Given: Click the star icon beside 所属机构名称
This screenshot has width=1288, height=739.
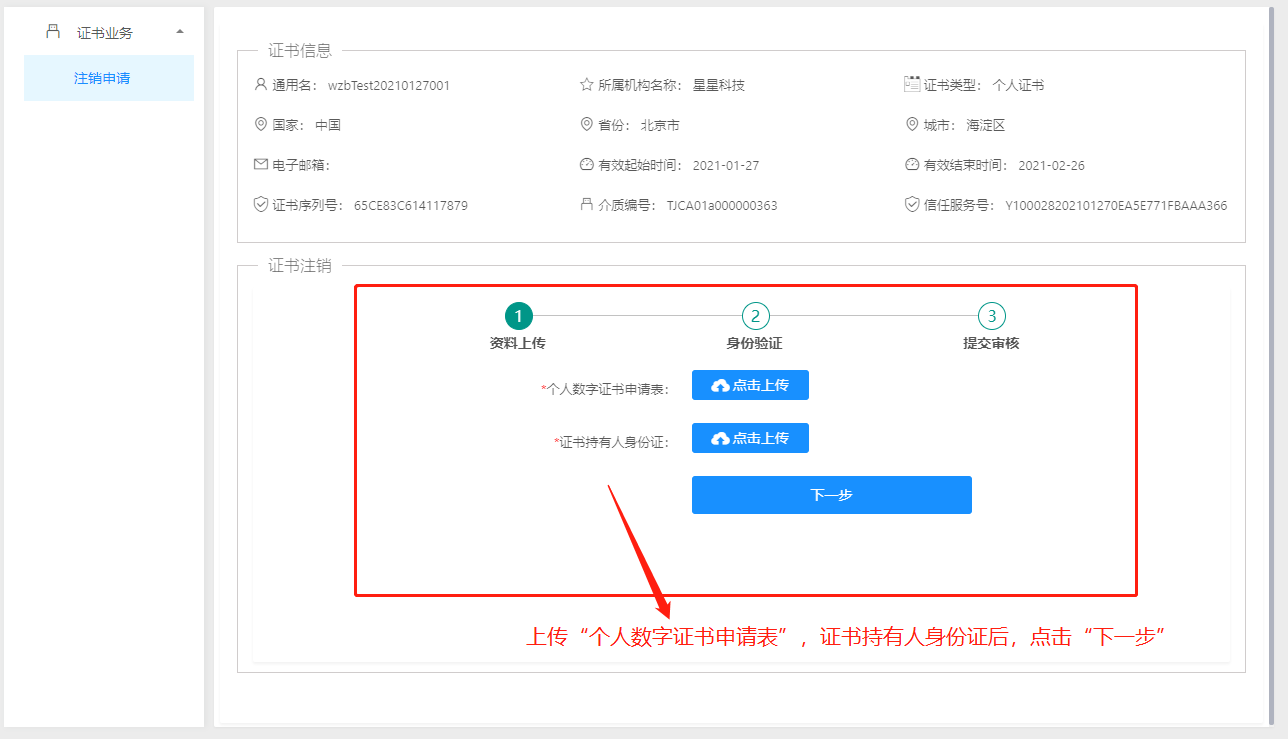Looking at the screenshot, I should pyautogui.click(x=587, y=85).
